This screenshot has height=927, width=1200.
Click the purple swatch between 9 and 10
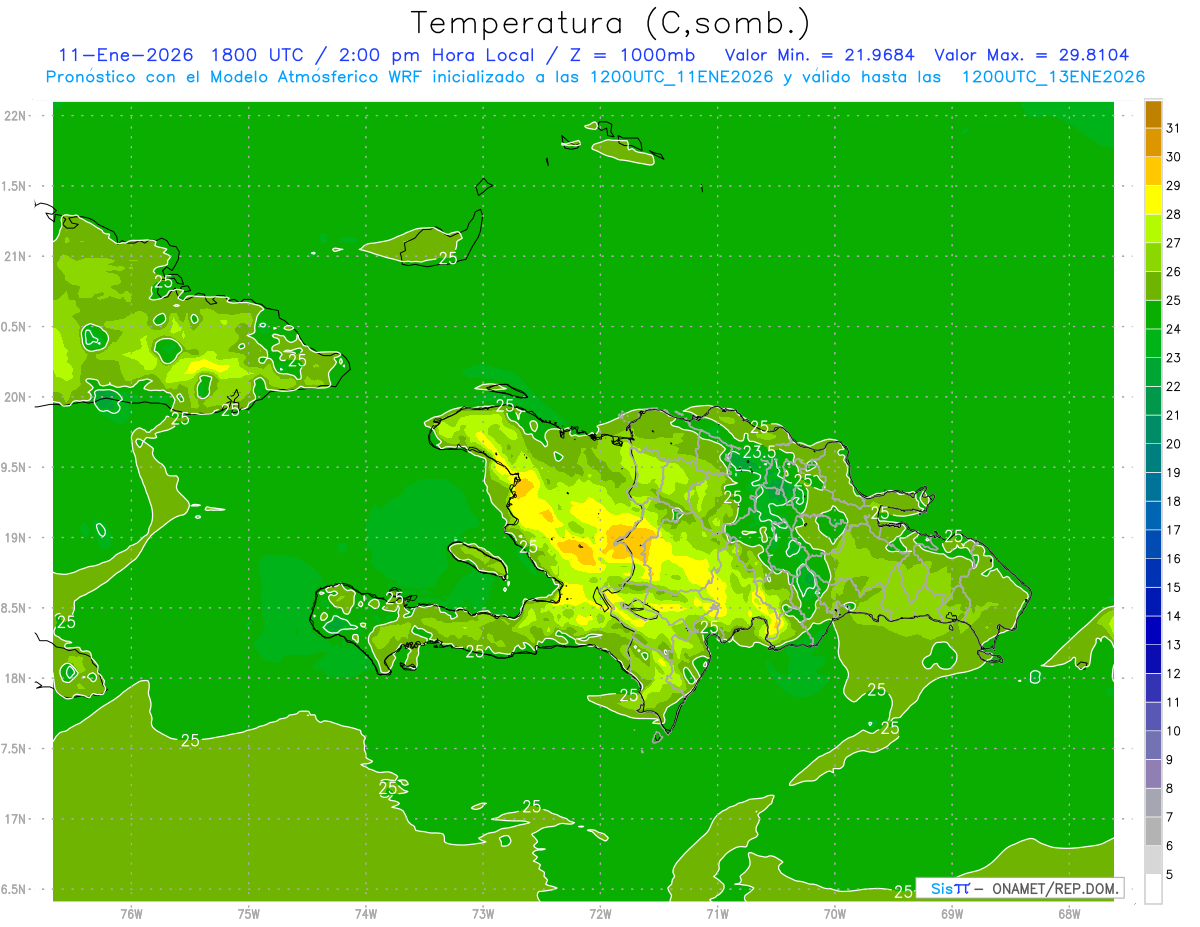(x=1153, y=745)
